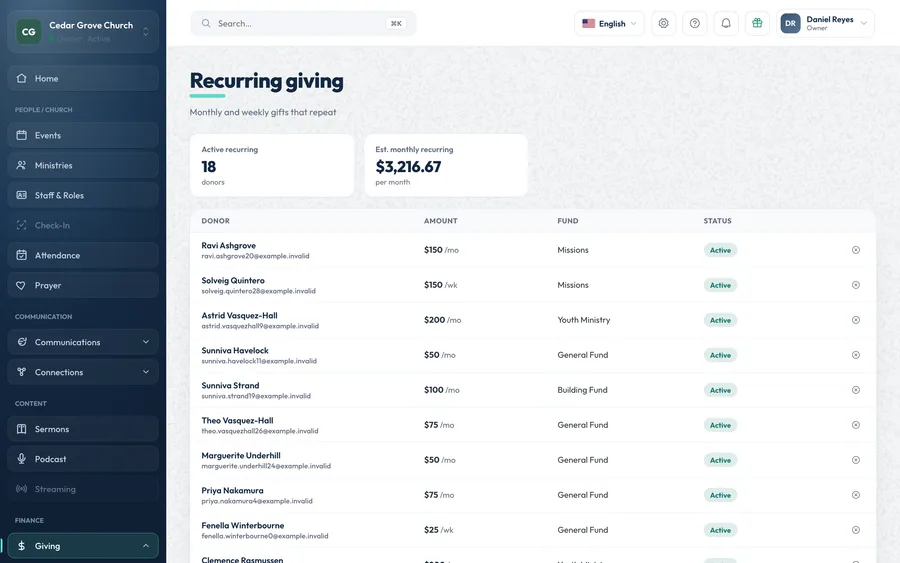Screen dimensions: 900x563
Task: Open Streaming in sidebar
Action: (83, 489)
